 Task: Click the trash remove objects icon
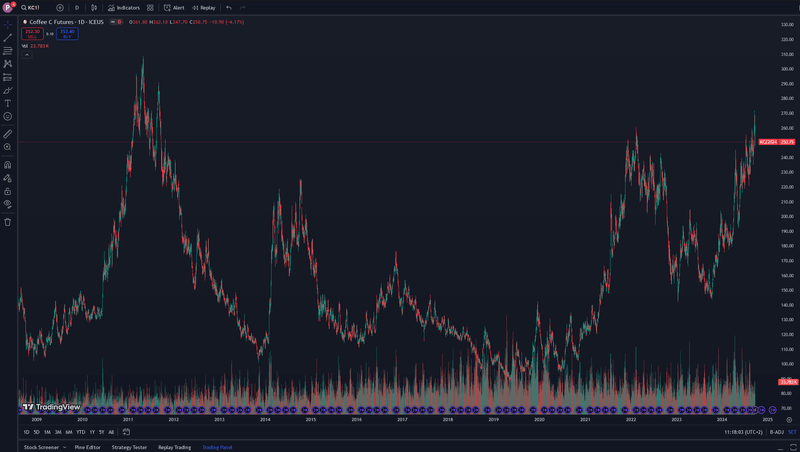click(x=8, y=222)
